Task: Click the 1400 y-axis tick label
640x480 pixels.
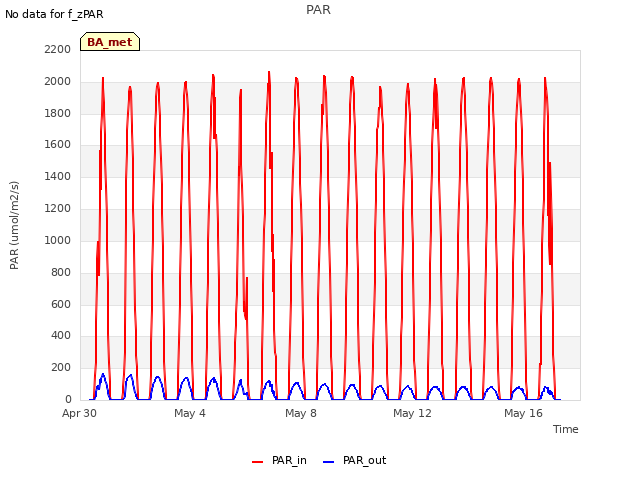Action: 58,176
